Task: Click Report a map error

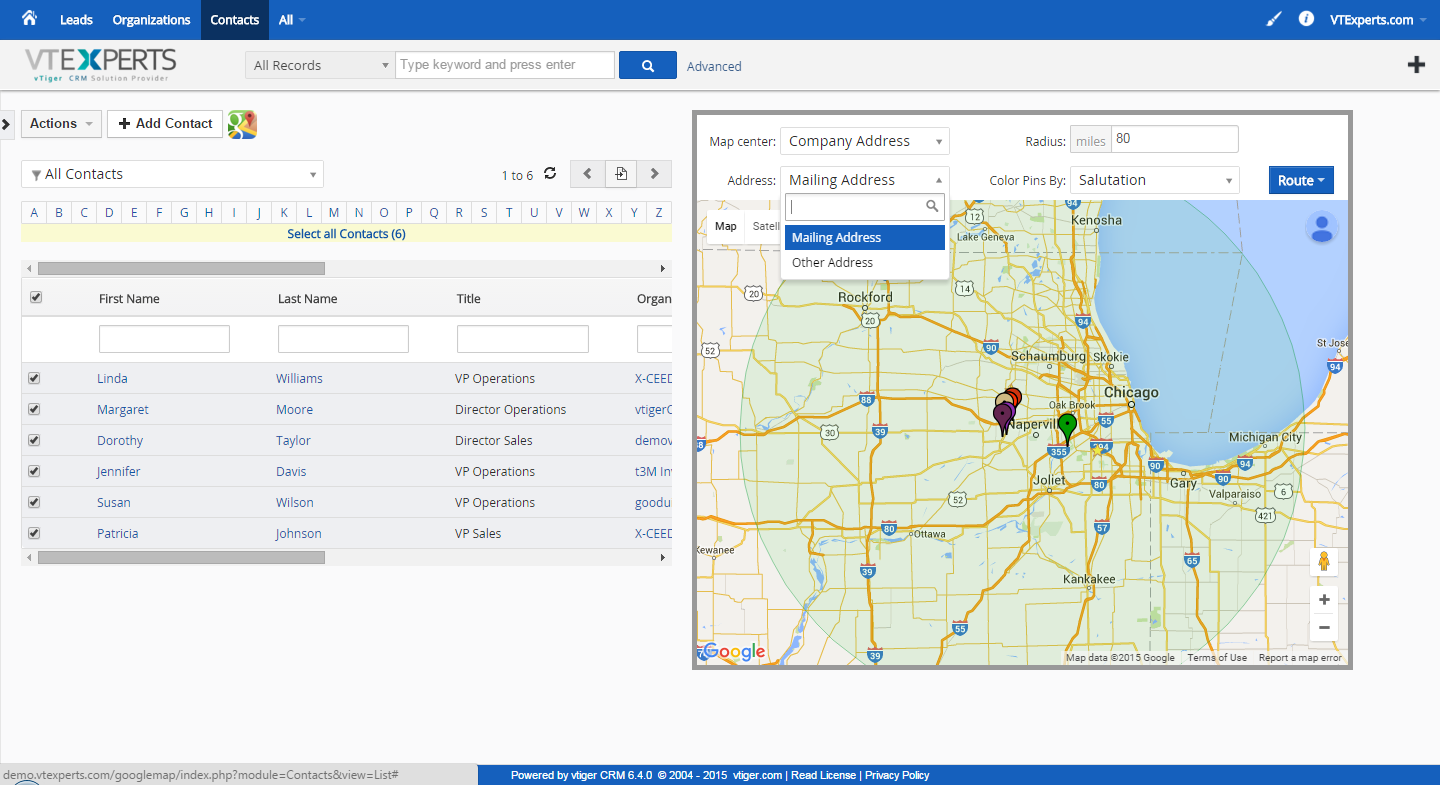Action: 1300,657
